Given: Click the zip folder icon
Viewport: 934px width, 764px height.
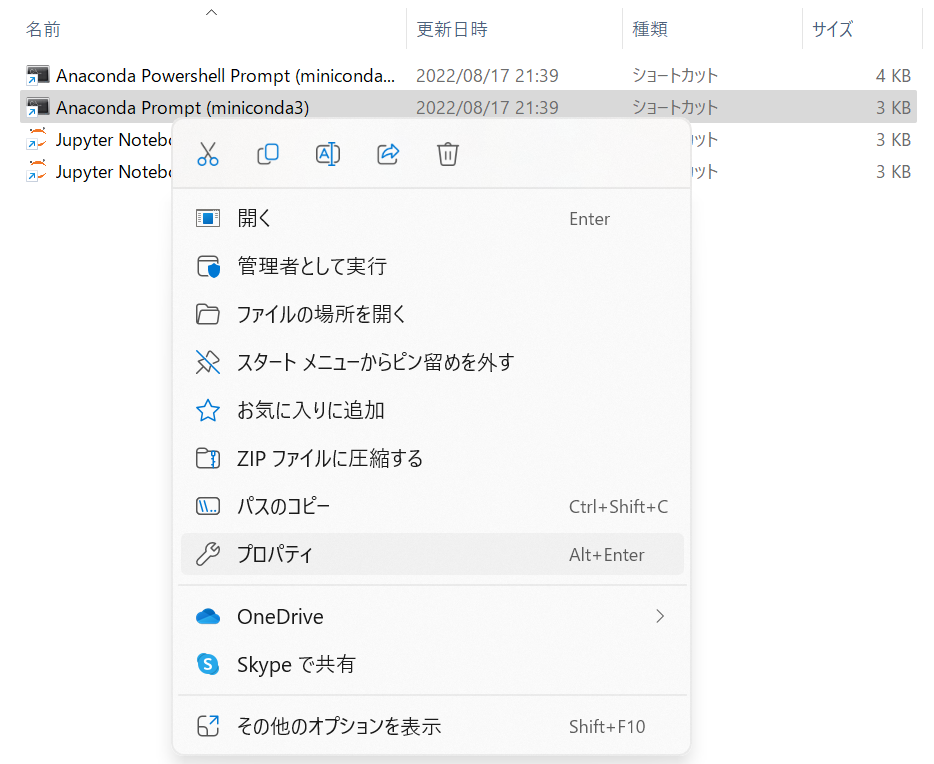Looking at the screenshot, I should 208,459.
